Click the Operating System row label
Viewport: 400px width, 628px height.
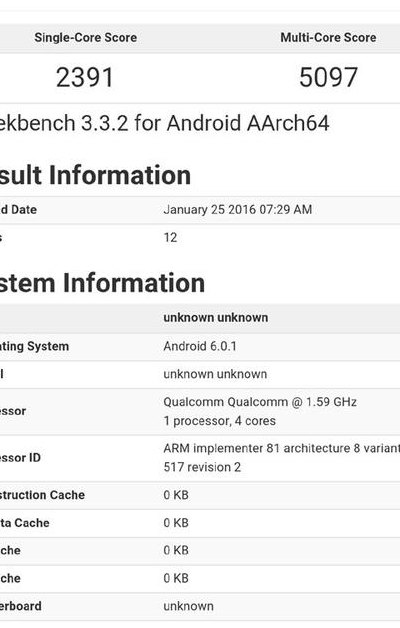click(34, 346)
